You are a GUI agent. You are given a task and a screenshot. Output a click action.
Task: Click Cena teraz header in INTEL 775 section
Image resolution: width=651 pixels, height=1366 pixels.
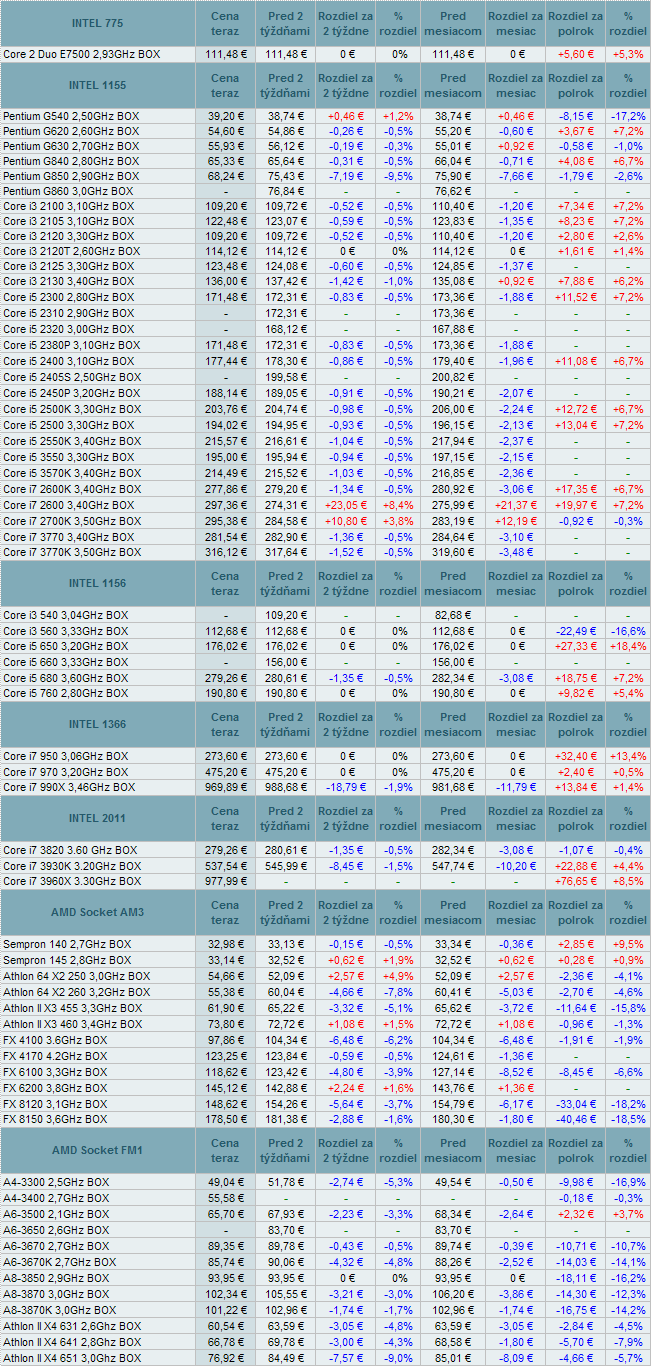226,23
